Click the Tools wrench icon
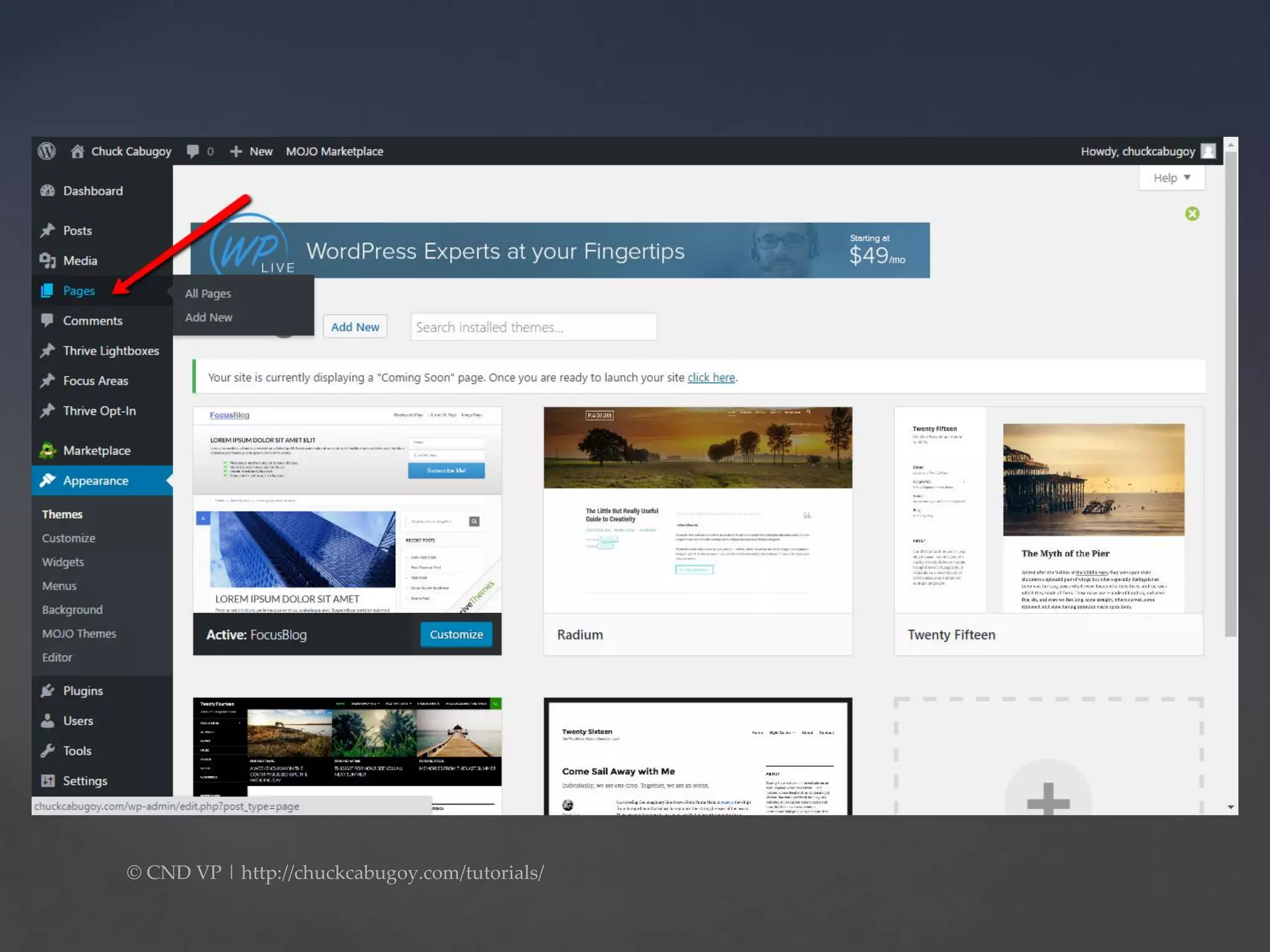Viewport: 1270px width, 952px height. 48,751
